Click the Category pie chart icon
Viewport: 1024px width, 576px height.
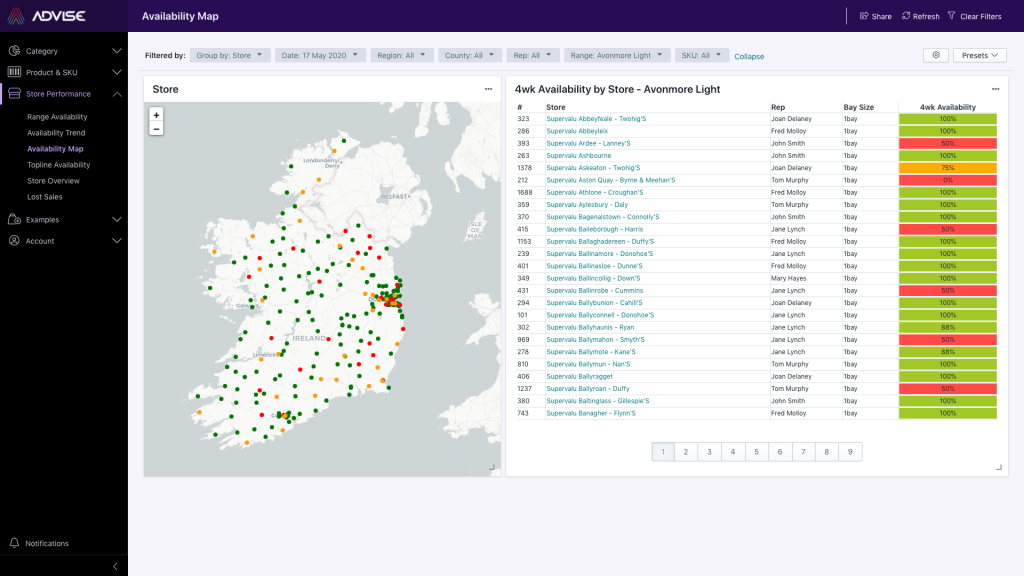(14, 51)
